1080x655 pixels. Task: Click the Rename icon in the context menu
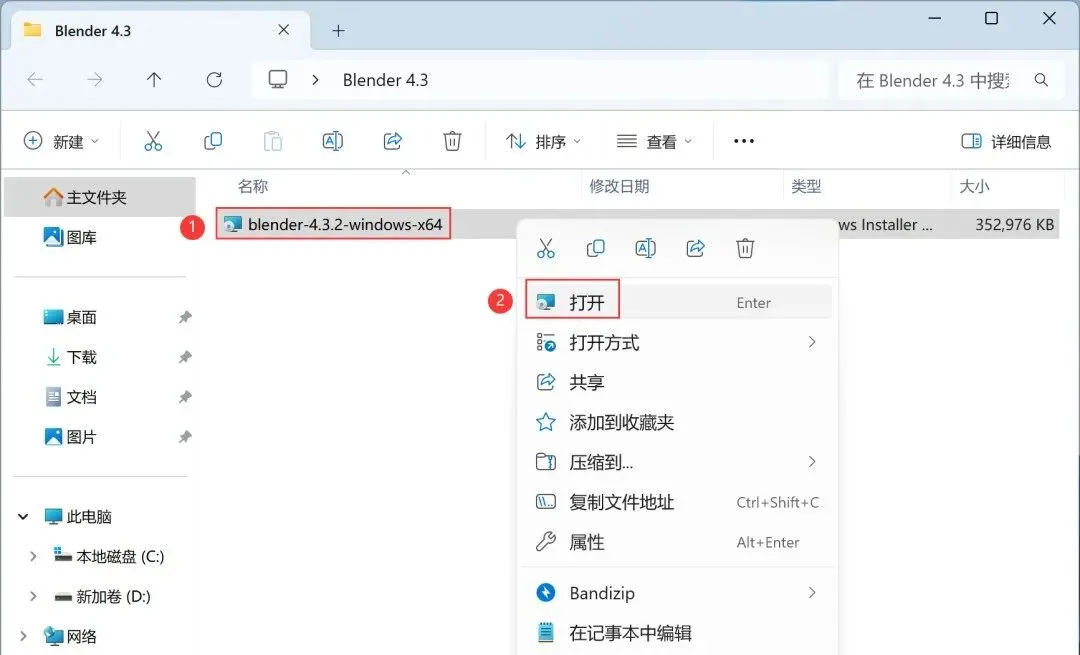click(645, 248)
